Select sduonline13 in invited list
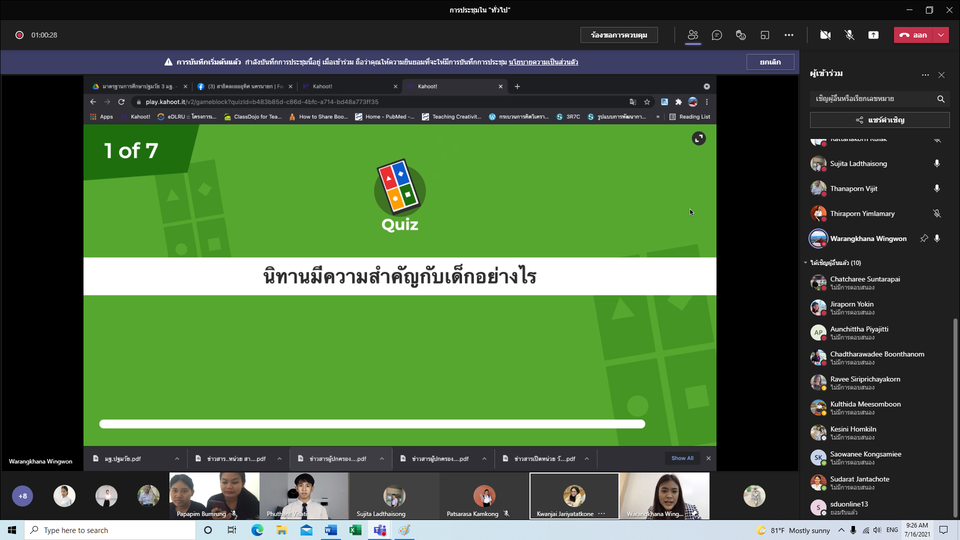The width and height of the screenshot is (960, 540). point(879,508)
